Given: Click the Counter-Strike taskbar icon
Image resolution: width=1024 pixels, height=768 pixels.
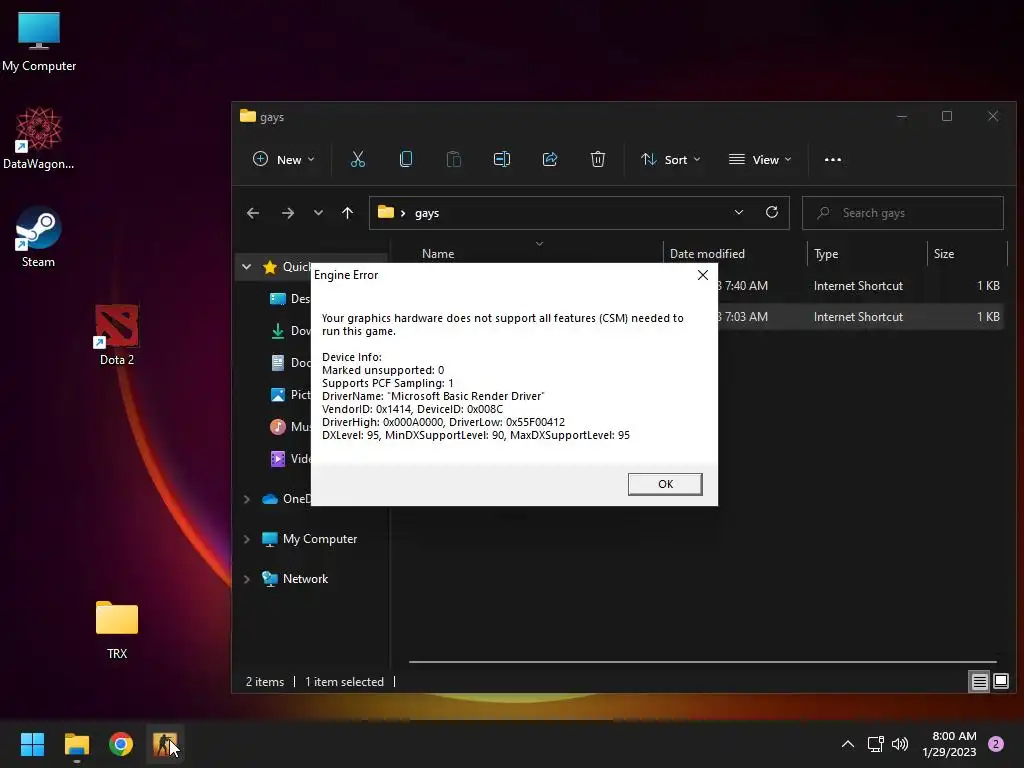Looking at the screenshot, I should [x=165, y=744].
